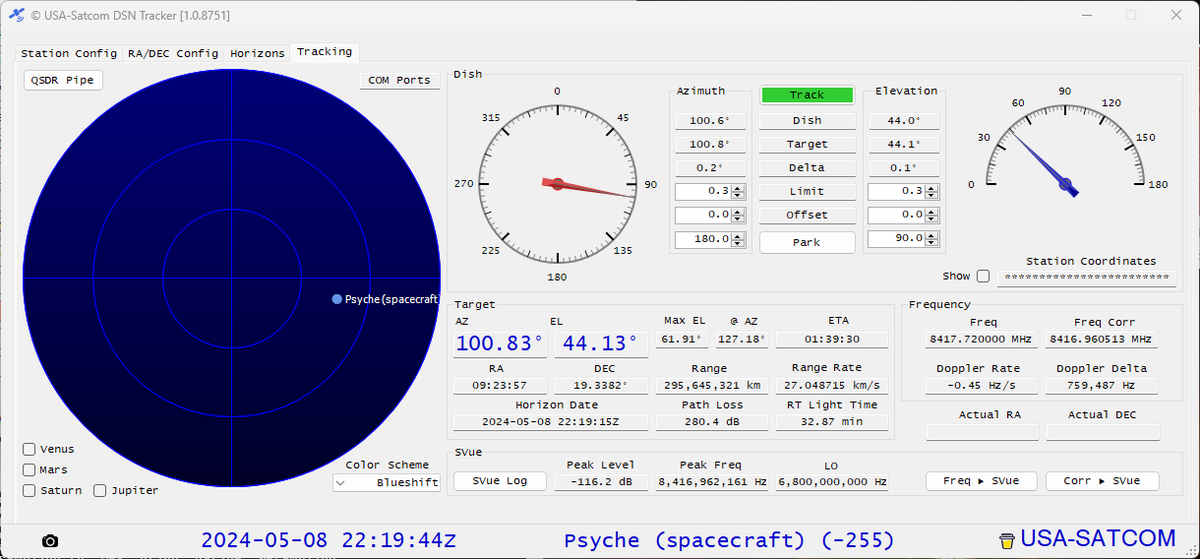Click the target AZ 100.83° readout
This screenshot has height=559, width=1200.
[x=500, y=344]
